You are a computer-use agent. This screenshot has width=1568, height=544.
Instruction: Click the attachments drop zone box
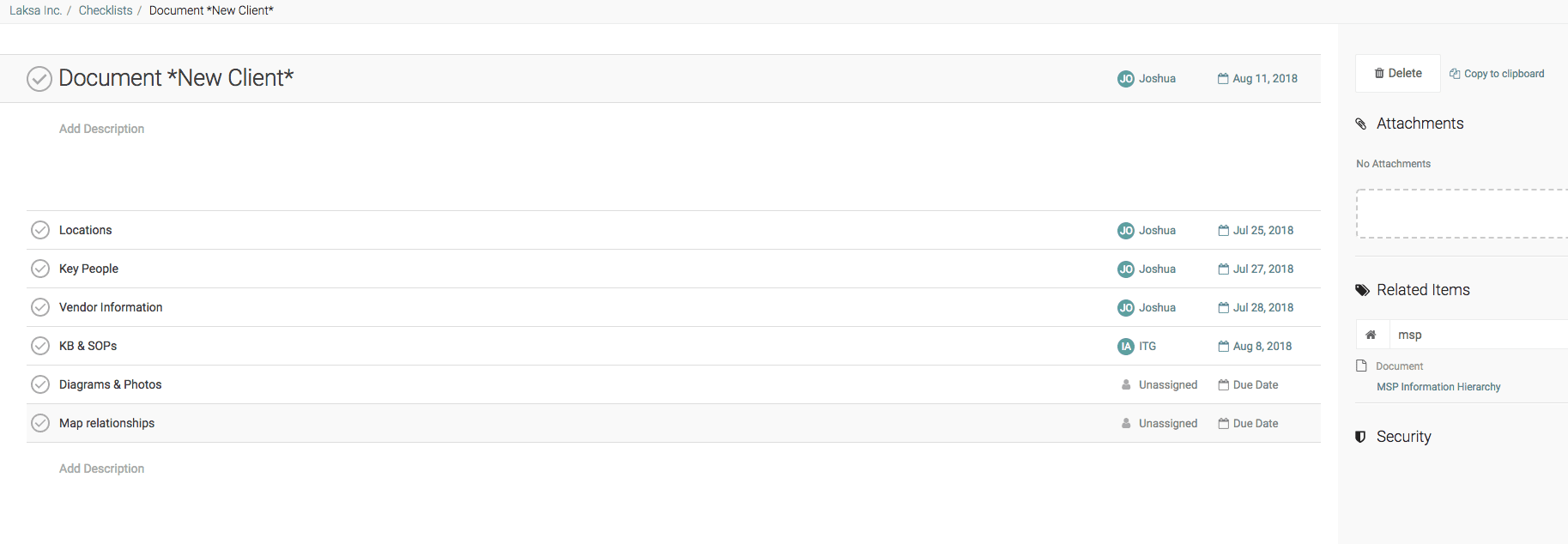point(1462,214)
